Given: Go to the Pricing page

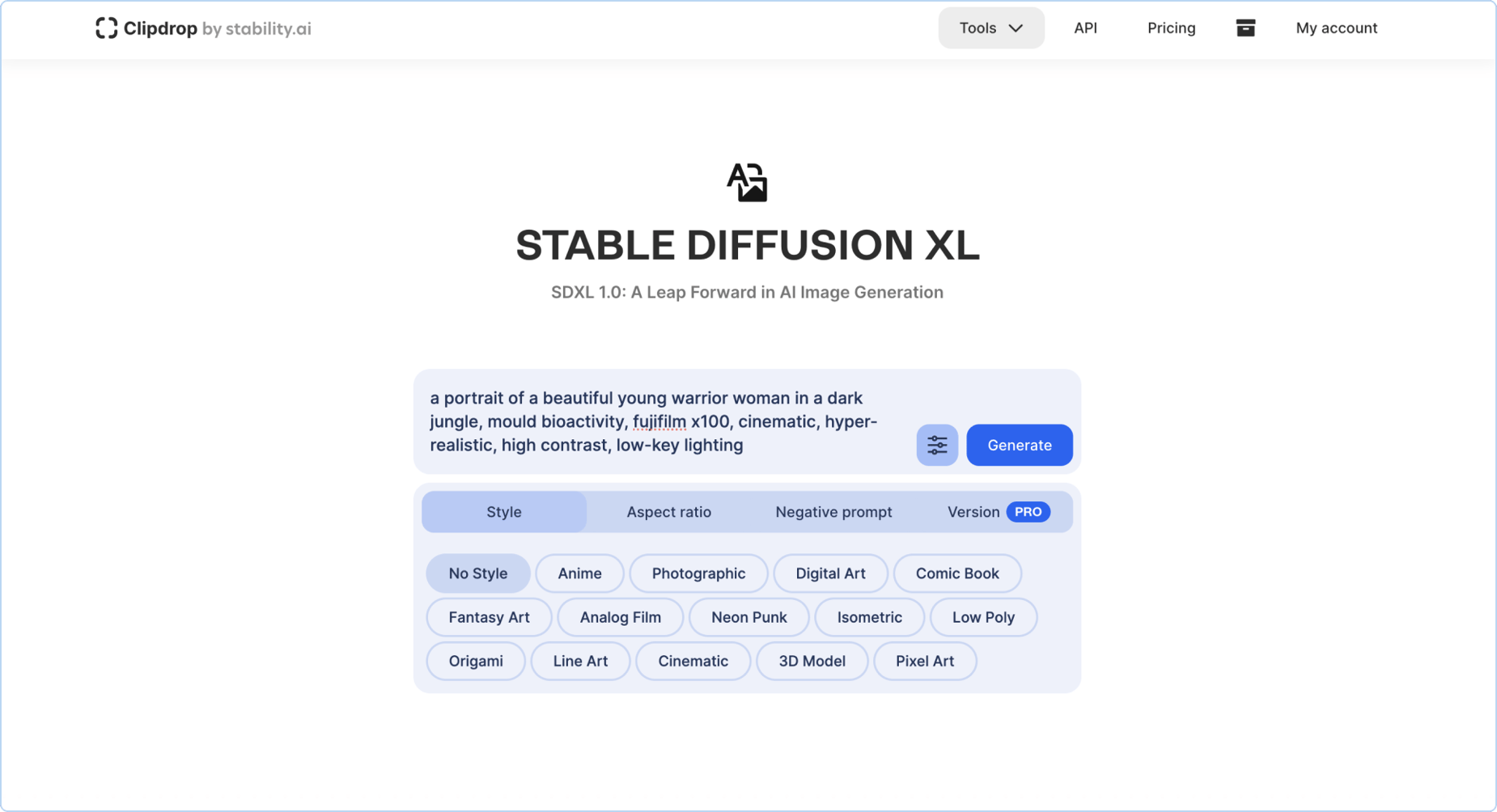Looking at the screenshot, I should (x=1171, y=28).
